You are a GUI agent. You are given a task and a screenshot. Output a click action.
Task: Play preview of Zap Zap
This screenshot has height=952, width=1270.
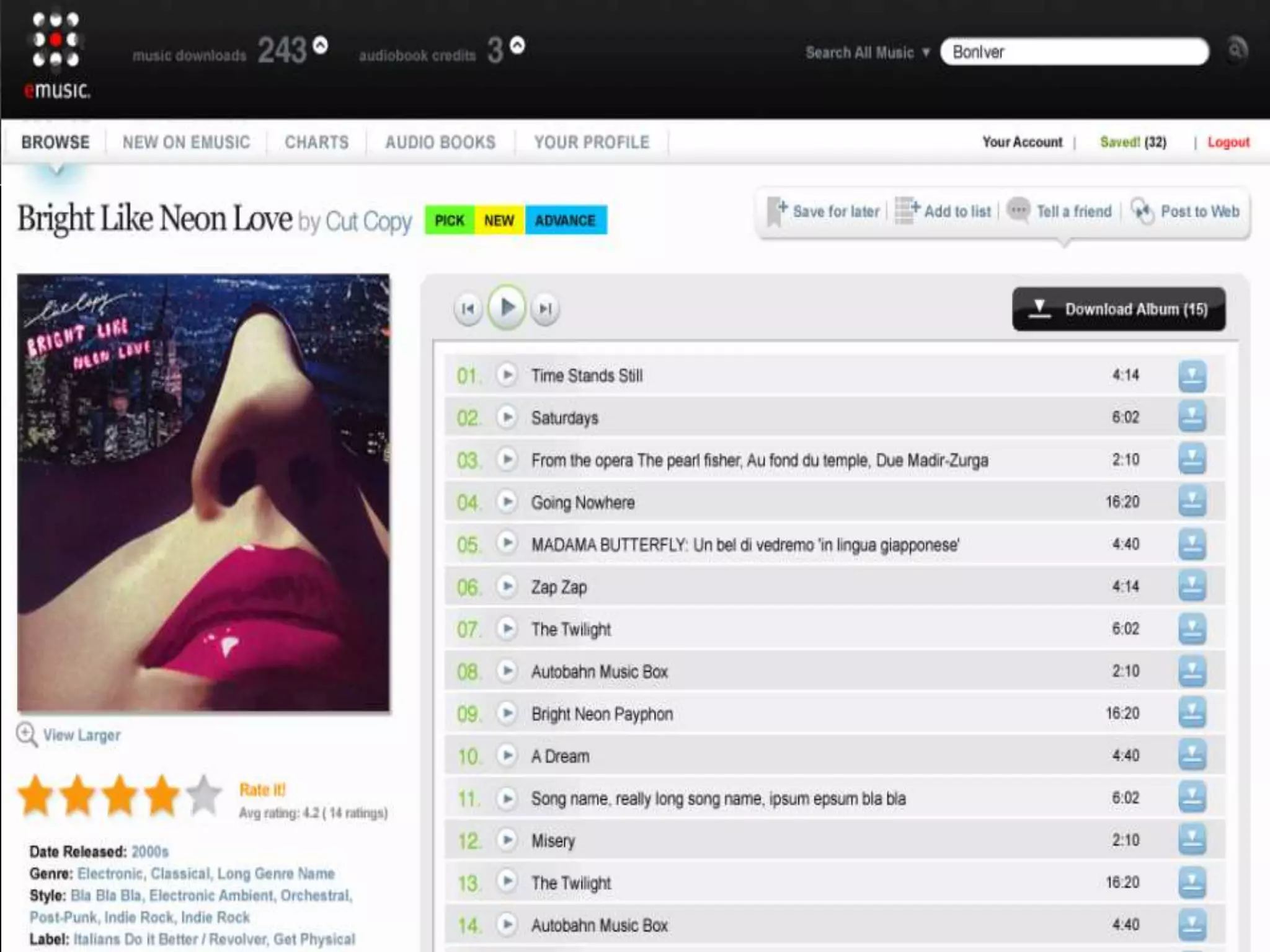coord(507,586)
